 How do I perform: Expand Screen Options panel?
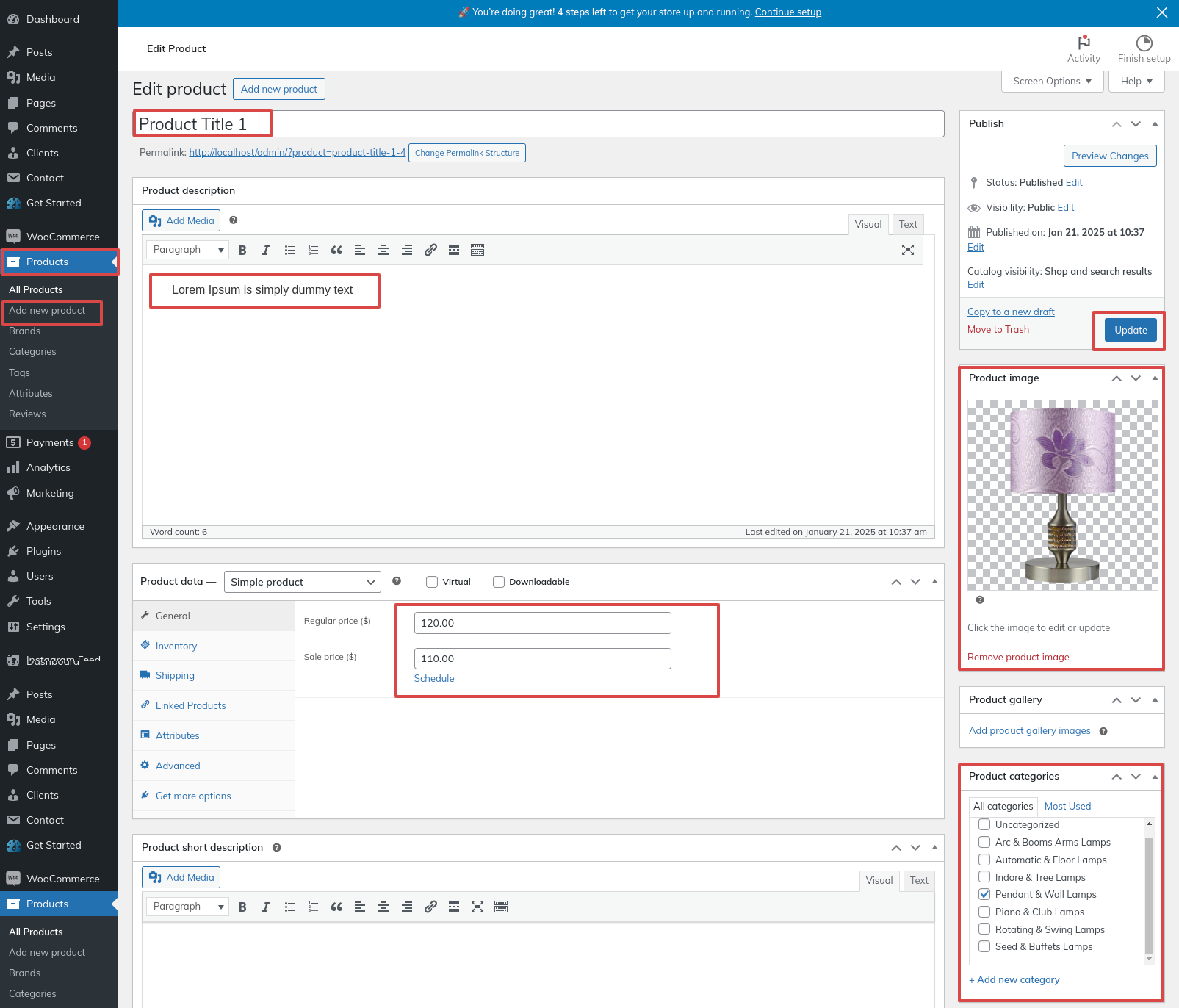point(1052,81)
